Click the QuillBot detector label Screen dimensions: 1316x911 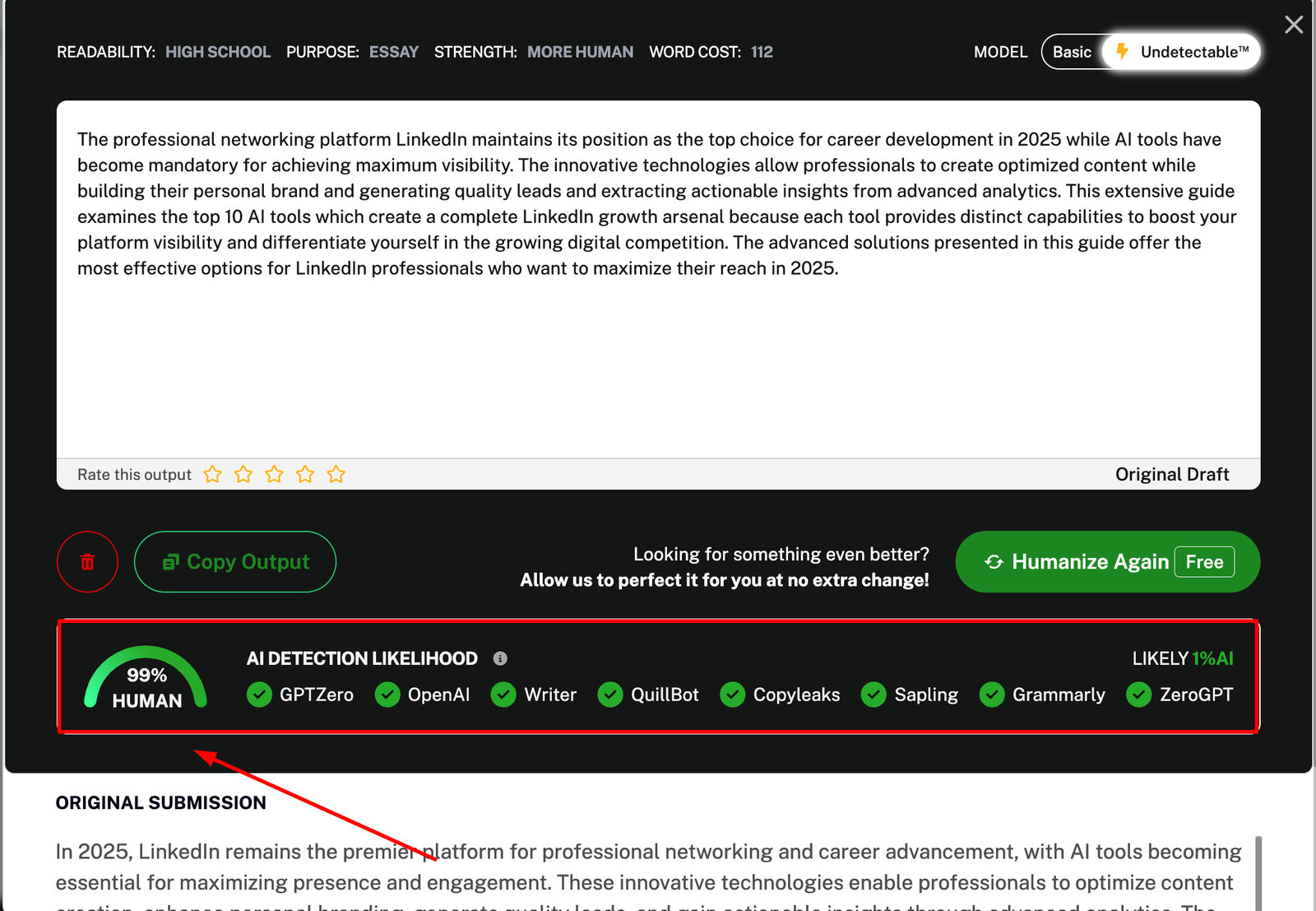[665, 695]
